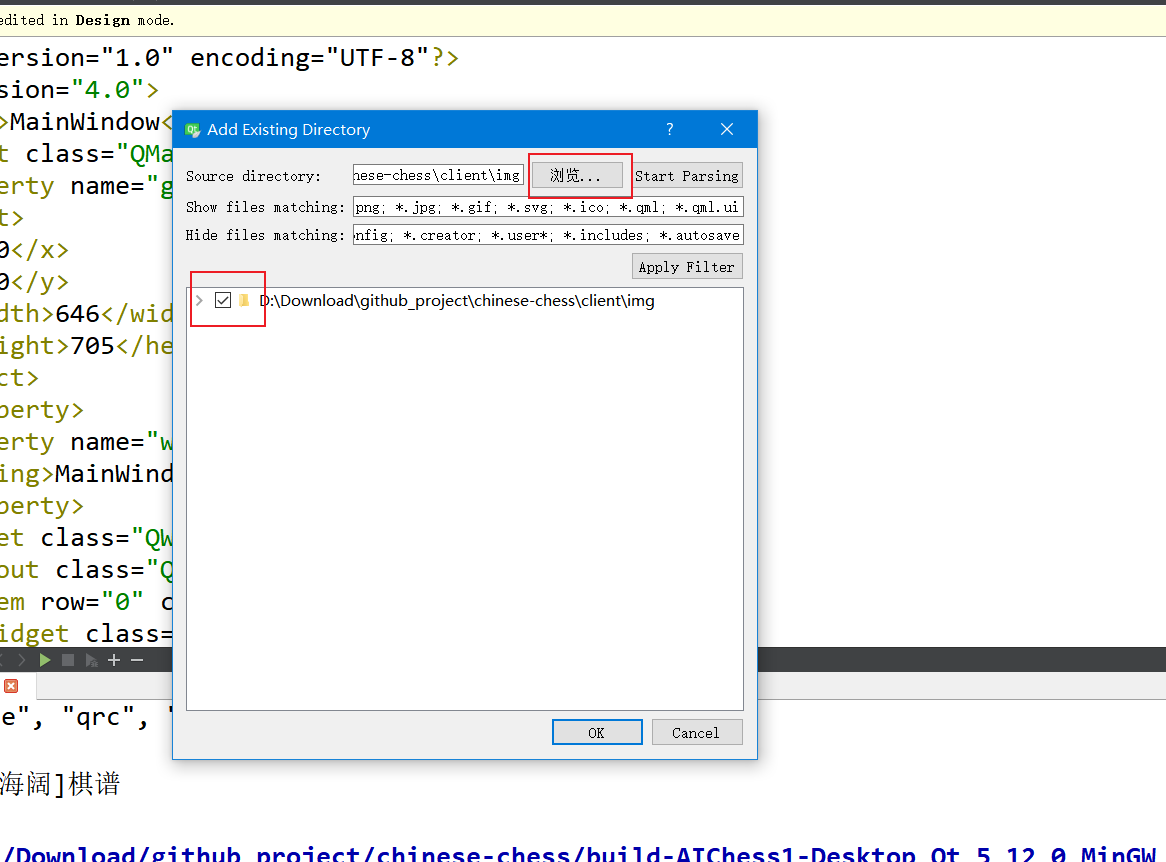Viewport: 1166px width, 862px height.
Task: Uncheck the client\img directory checkbox
Action: tap(222, 300)
